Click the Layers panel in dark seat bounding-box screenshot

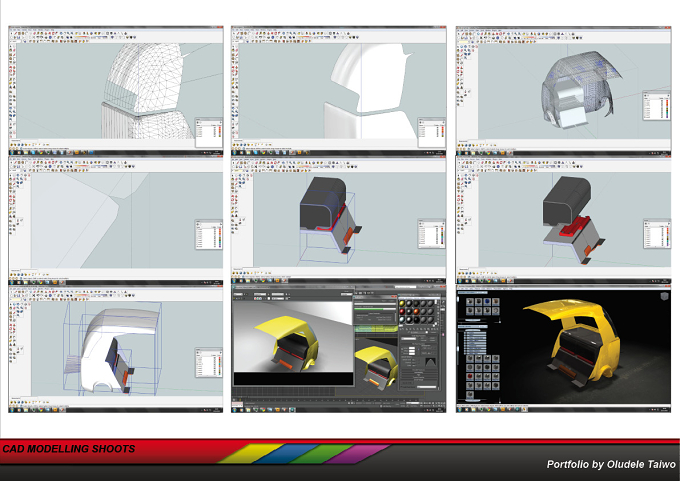(432, 234)
